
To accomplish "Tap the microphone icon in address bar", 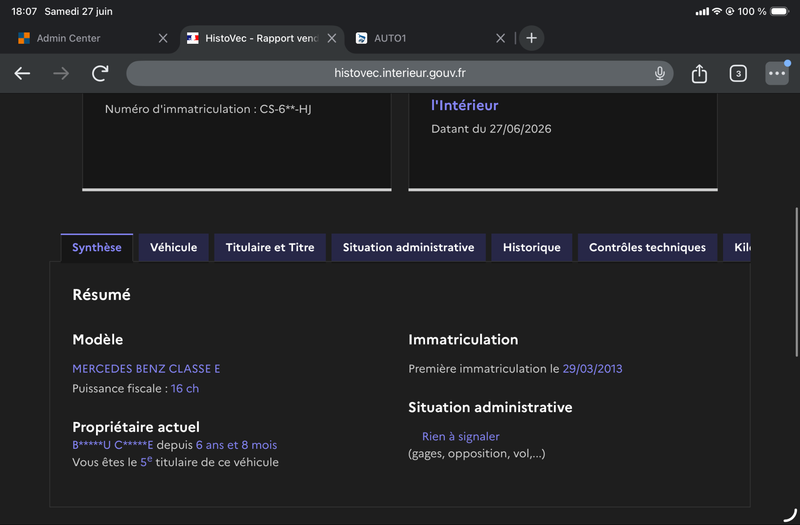I will [x=659, y=73].
